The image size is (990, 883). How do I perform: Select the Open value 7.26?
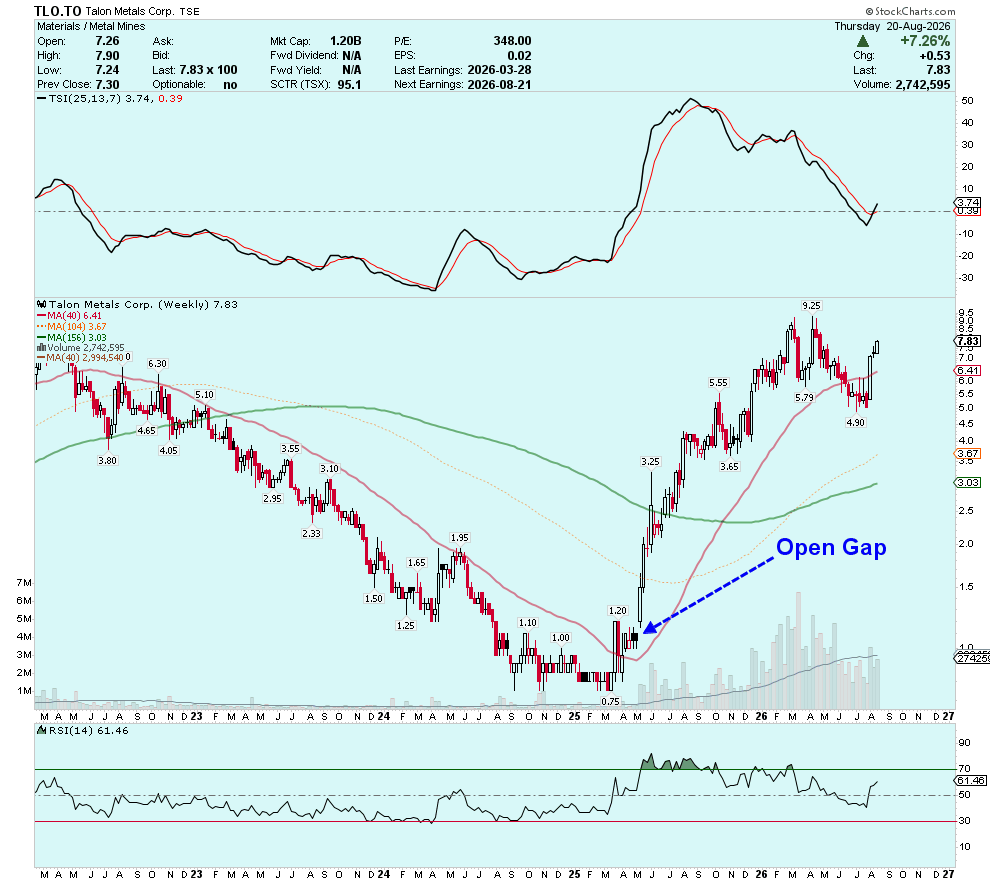tap(107, 41)
